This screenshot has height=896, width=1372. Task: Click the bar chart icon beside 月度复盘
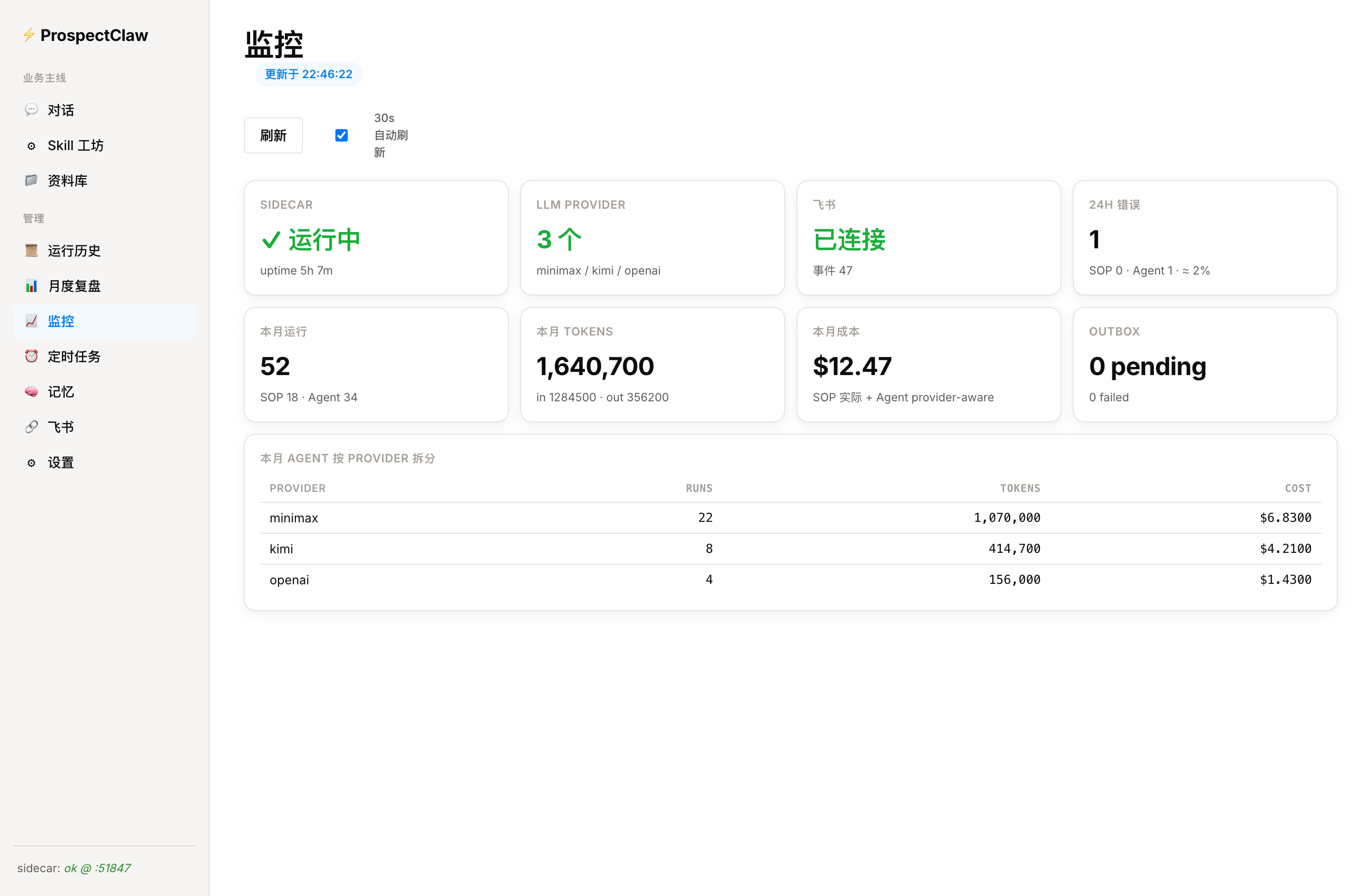pyautogui.click(x=31, y=286)
